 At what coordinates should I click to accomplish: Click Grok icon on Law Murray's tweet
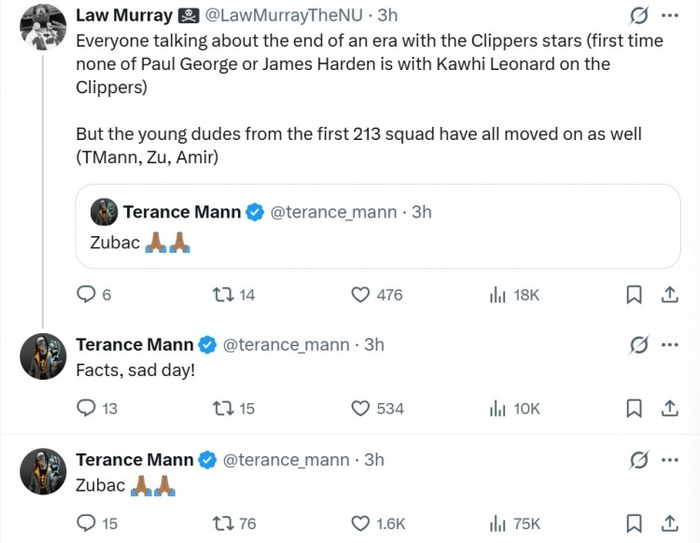[635, 16]
